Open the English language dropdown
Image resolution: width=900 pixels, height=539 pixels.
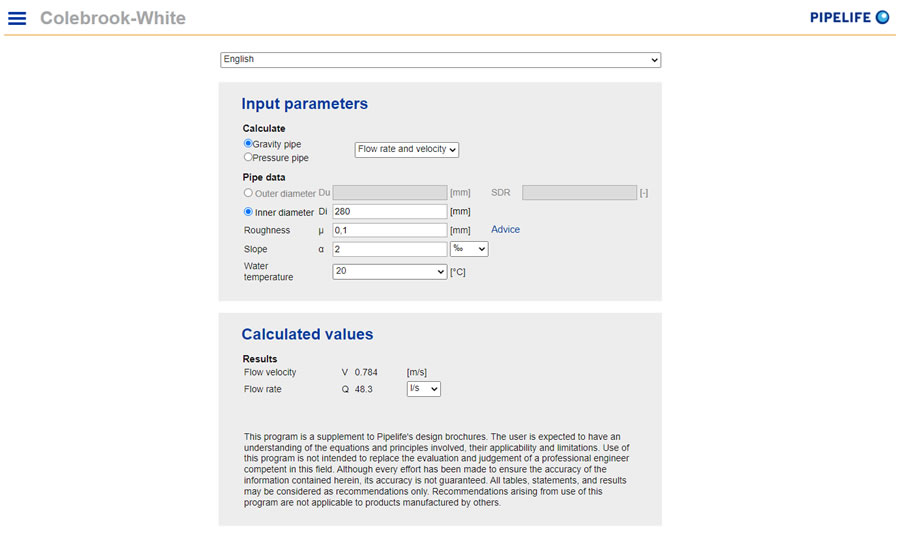coord(440,60)
